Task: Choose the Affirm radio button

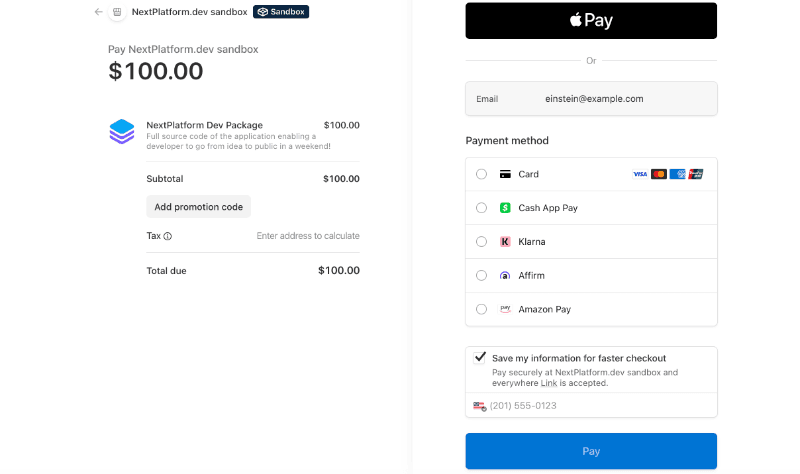Action: point(482,275)
